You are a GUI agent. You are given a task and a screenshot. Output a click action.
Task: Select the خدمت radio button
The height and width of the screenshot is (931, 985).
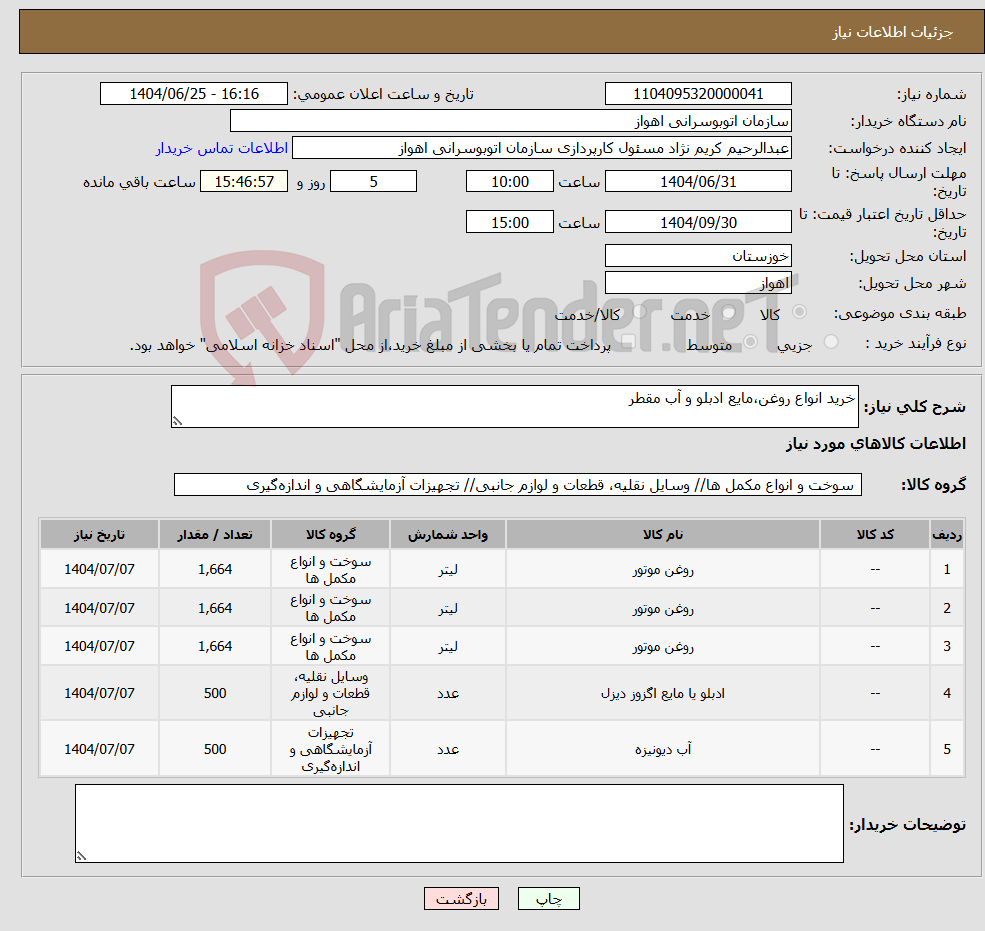(728, 312)
